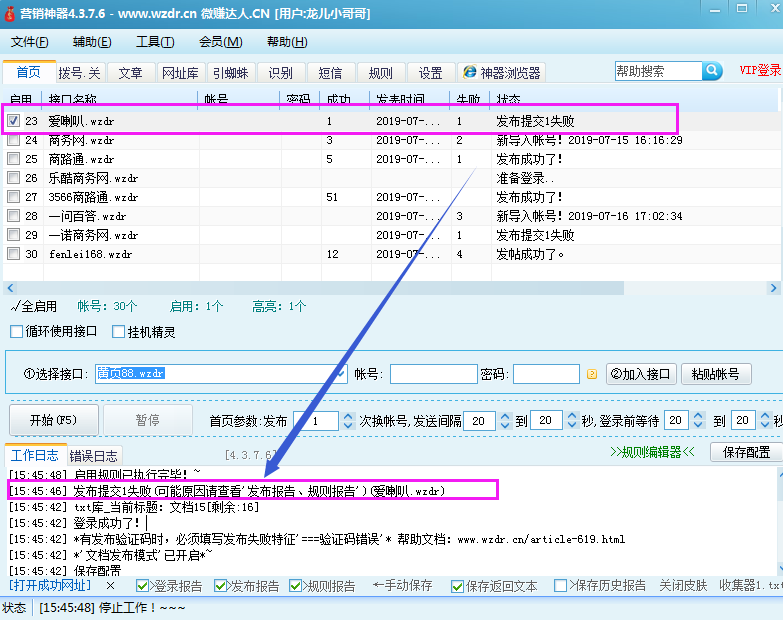Image resolution: width=783 pixels, height=620 pixels.
Task: Toggle the 登录报告 checkbox
Action: [142, 586]
